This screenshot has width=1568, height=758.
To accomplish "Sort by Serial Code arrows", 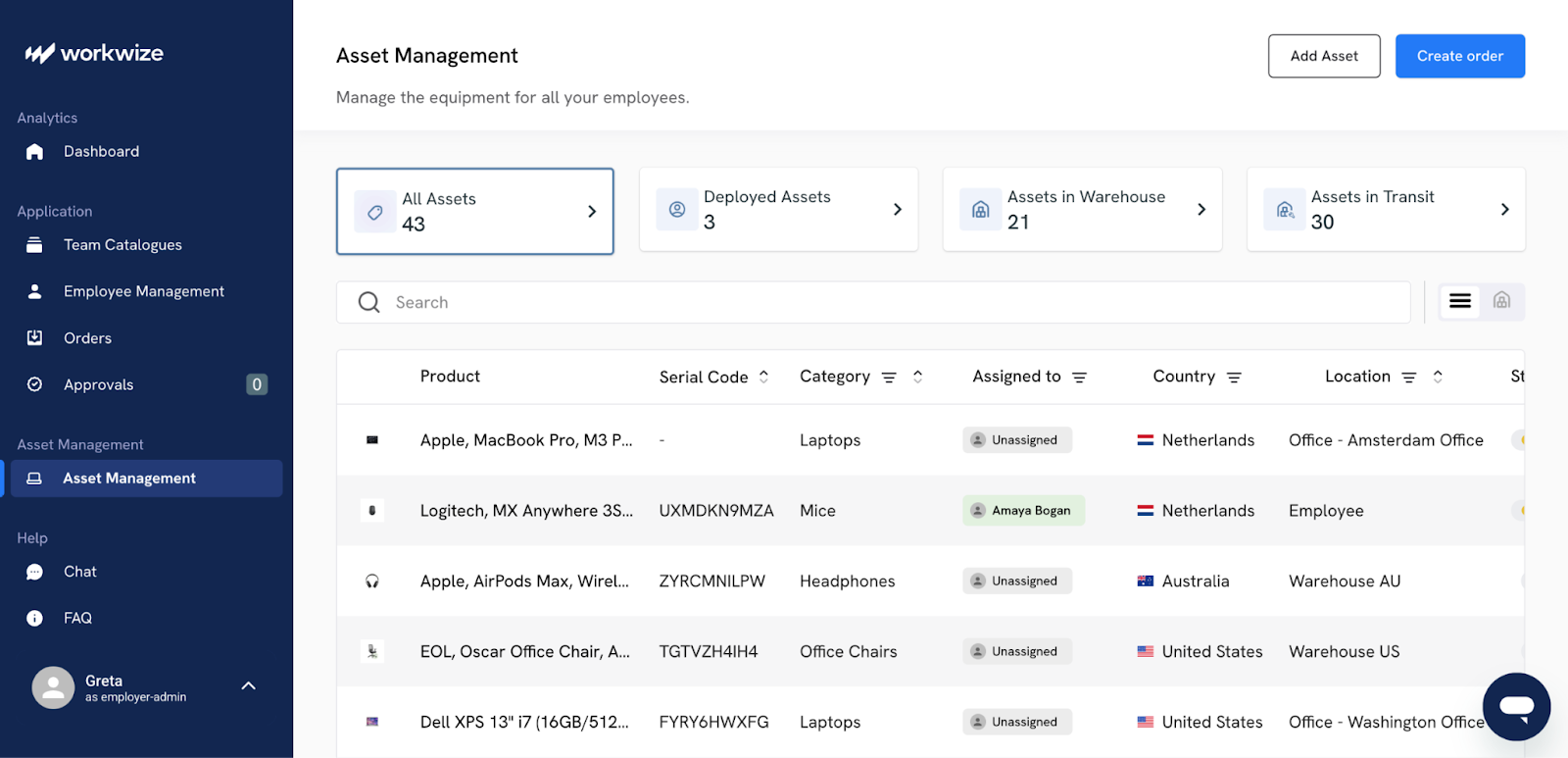I will click(763, 377).
